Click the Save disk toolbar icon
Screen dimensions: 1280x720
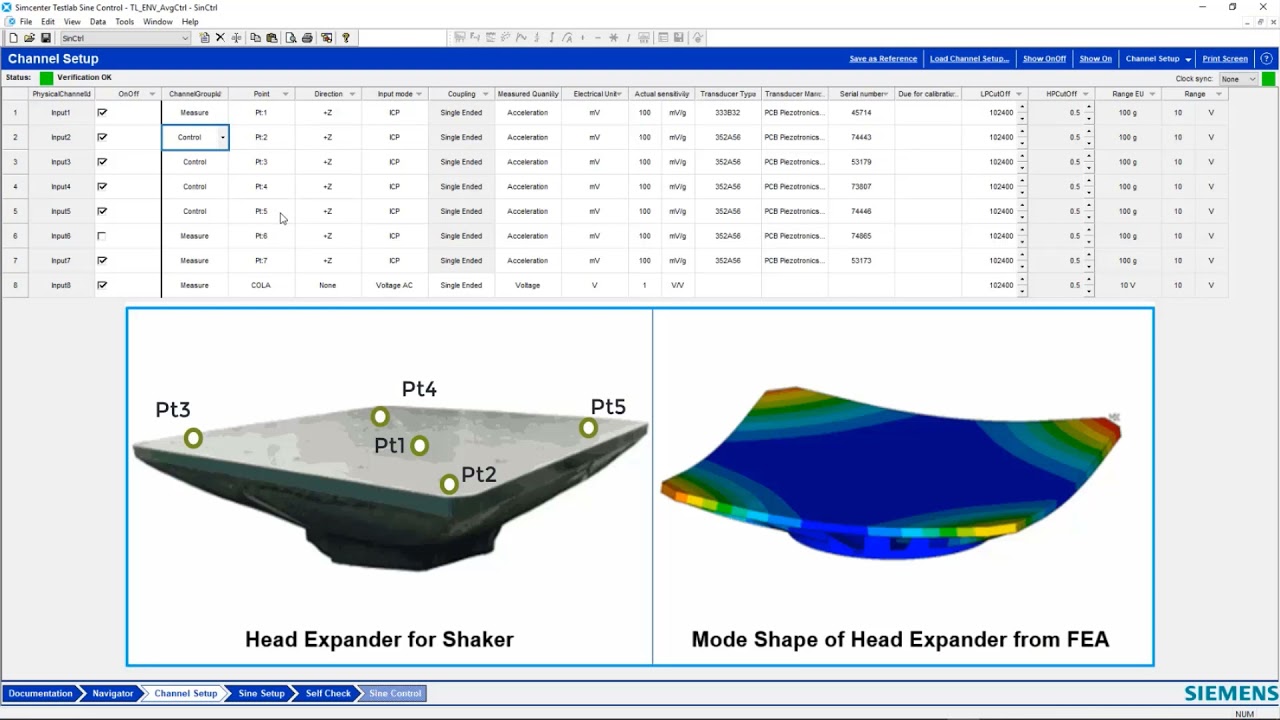(45, 38)
